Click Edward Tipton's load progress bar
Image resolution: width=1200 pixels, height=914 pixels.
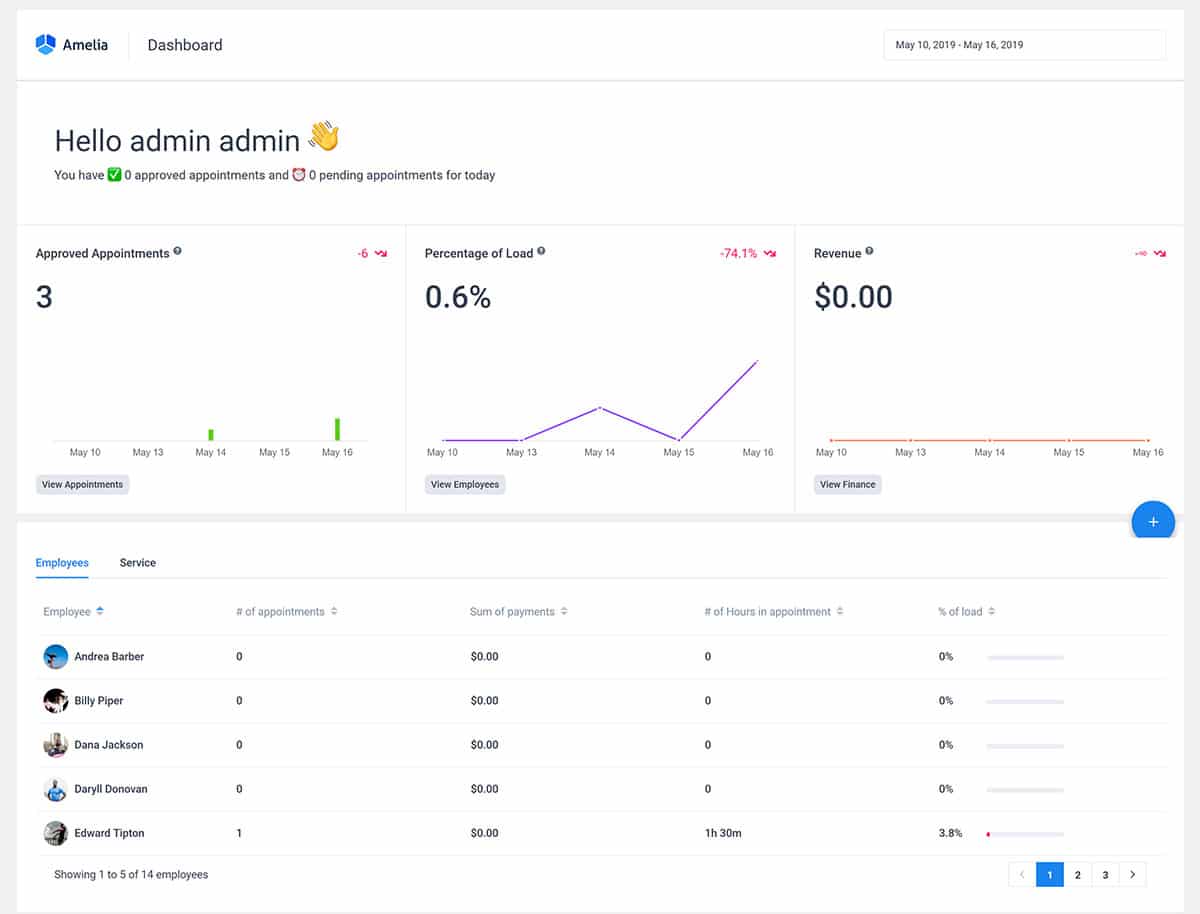point(1025,834)
